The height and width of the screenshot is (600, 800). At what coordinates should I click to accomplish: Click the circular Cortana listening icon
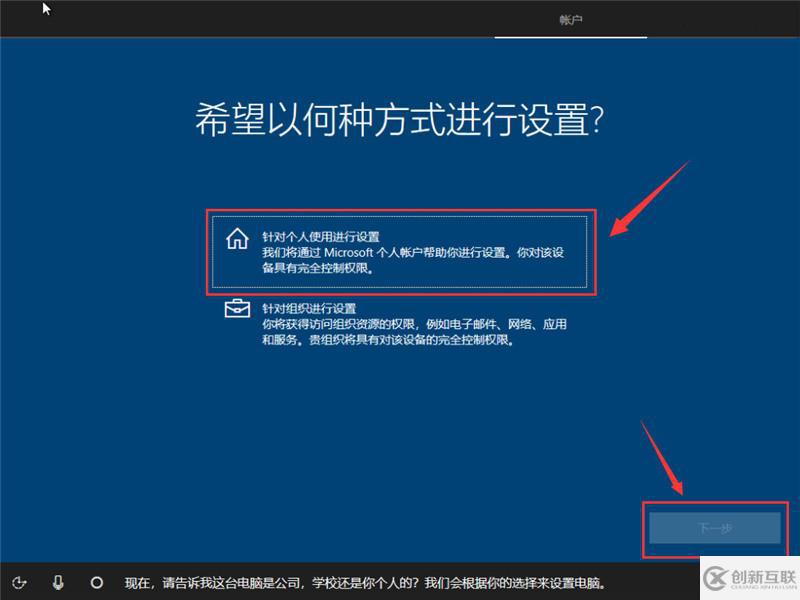point(97,583)
